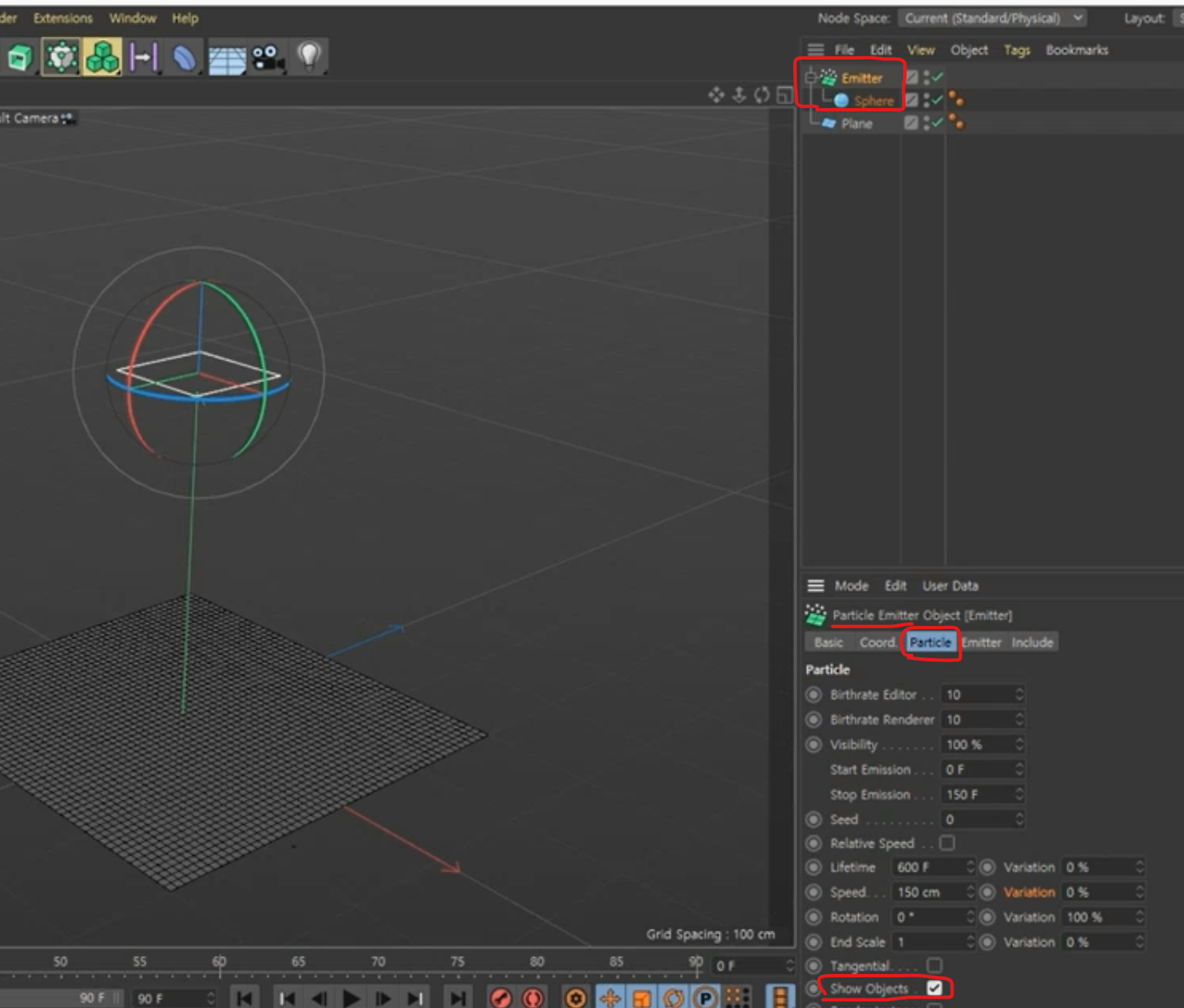This screenshot has height=1008, width=1184.
Task: Select the Plane object in tree
Action: click(856, 123)
